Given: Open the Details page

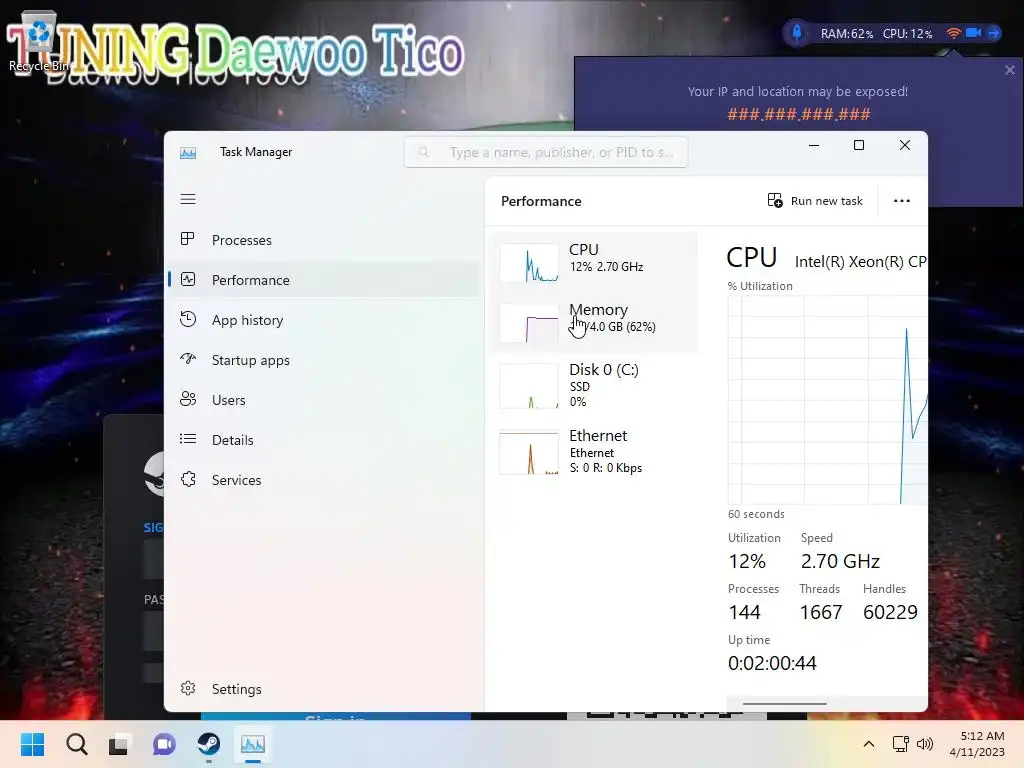Looking at the screenshot, I should click(325, 440).
